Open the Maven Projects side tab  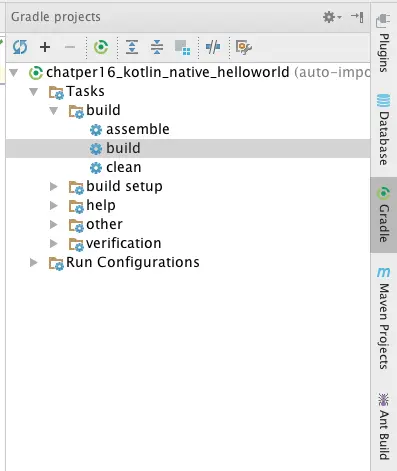click(384, 318)
